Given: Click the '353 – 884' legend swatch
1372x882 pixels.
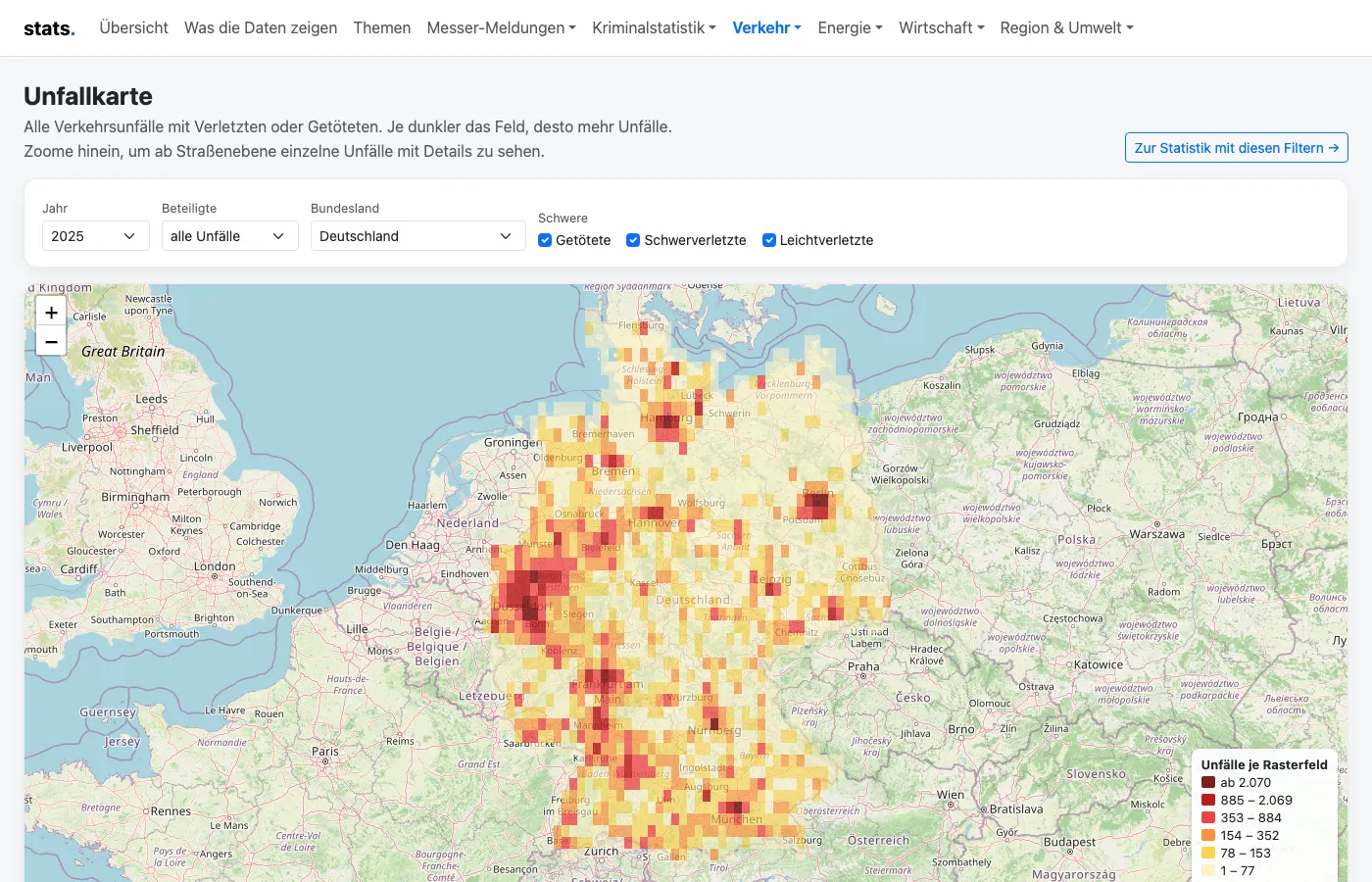Looking at the screenshot, I should coord(1208,817).
